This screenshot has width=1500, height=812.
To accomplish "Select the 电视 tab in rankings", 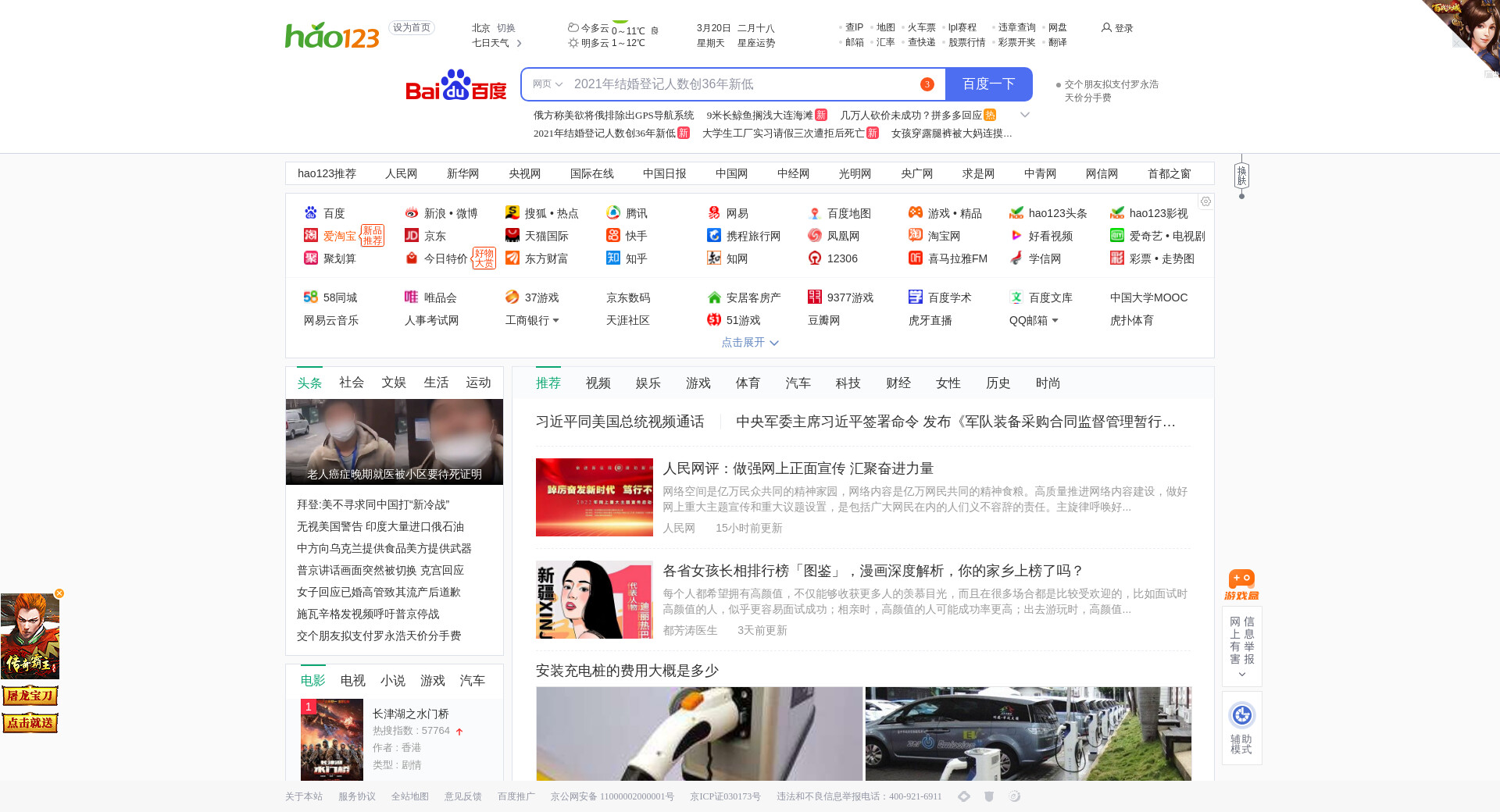I will 352,681.
